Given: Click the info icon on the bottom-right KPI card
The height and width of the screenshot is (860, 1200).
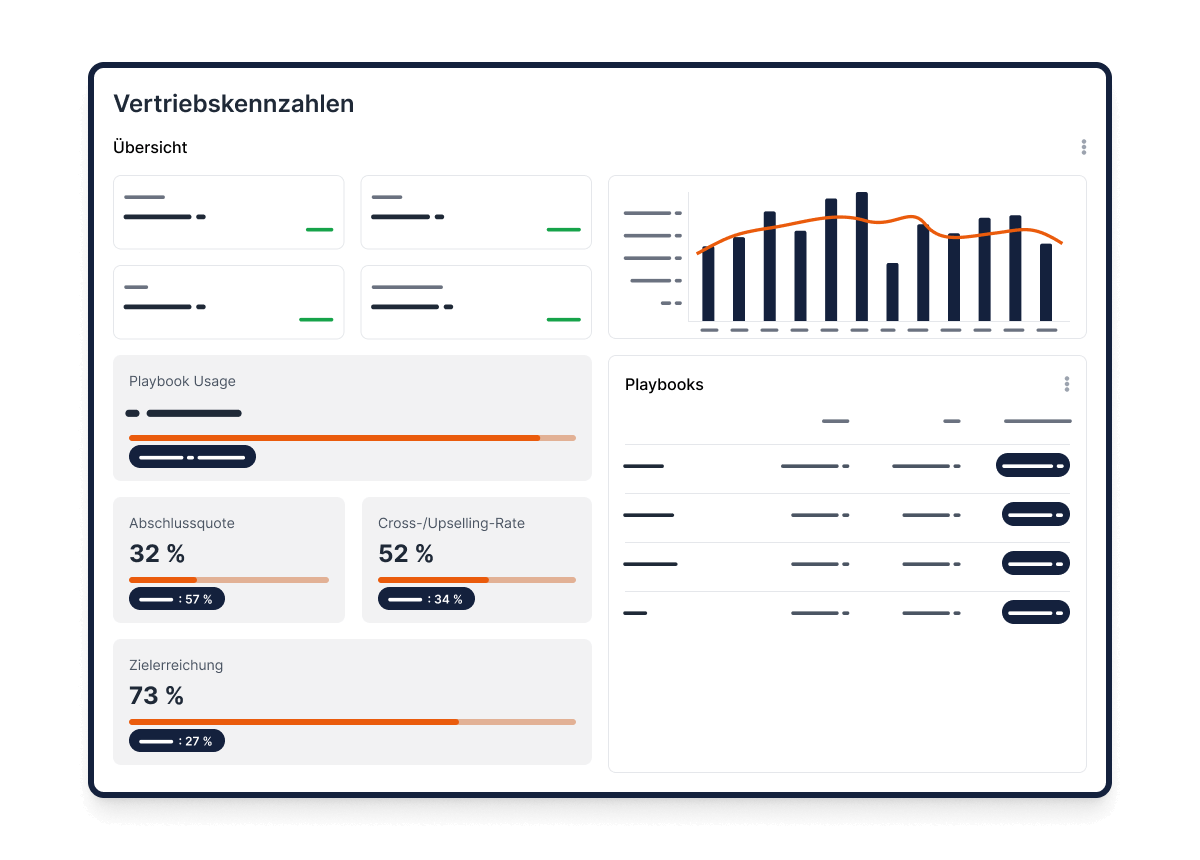Looking at the screenshot, I should pos(449,305).
